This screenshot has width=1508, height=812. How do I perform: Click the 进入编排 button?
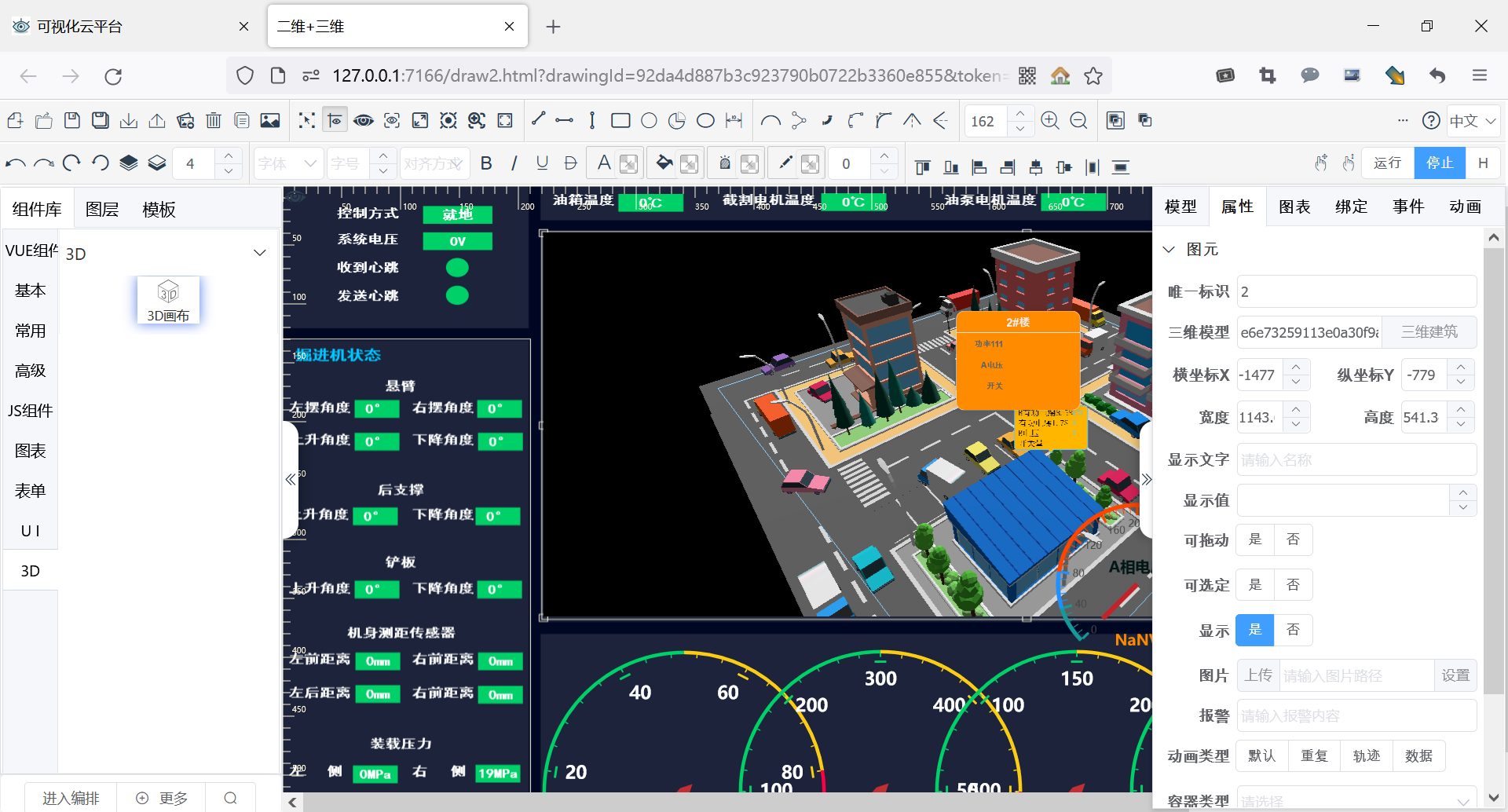[x=71, y=798]
